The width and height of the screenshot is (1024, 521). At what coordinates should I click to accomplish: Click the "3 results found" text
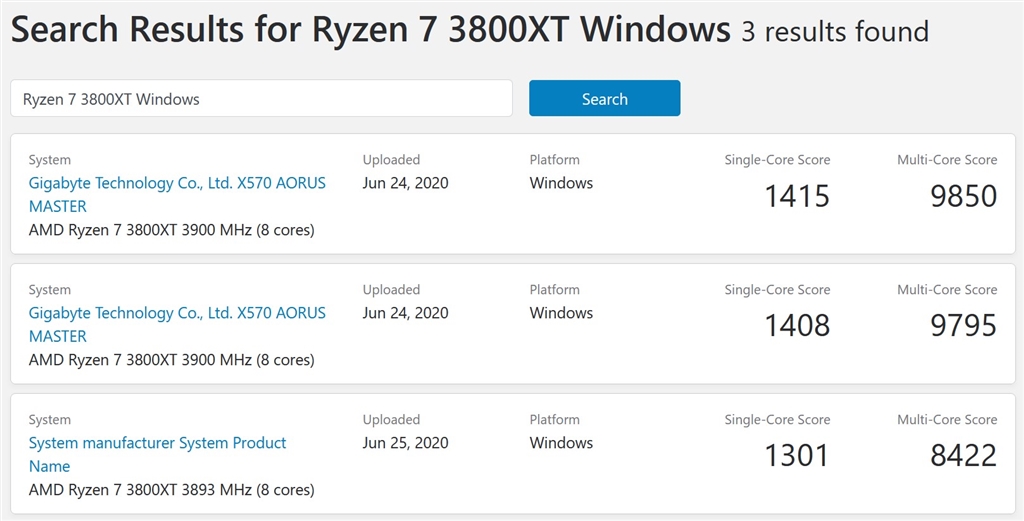click(x=835, y=32)
